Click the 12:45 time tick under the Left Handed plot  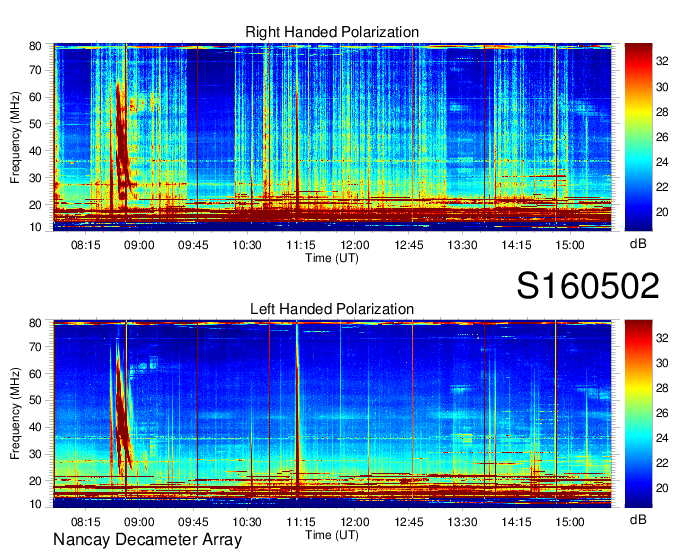point(409,522)
